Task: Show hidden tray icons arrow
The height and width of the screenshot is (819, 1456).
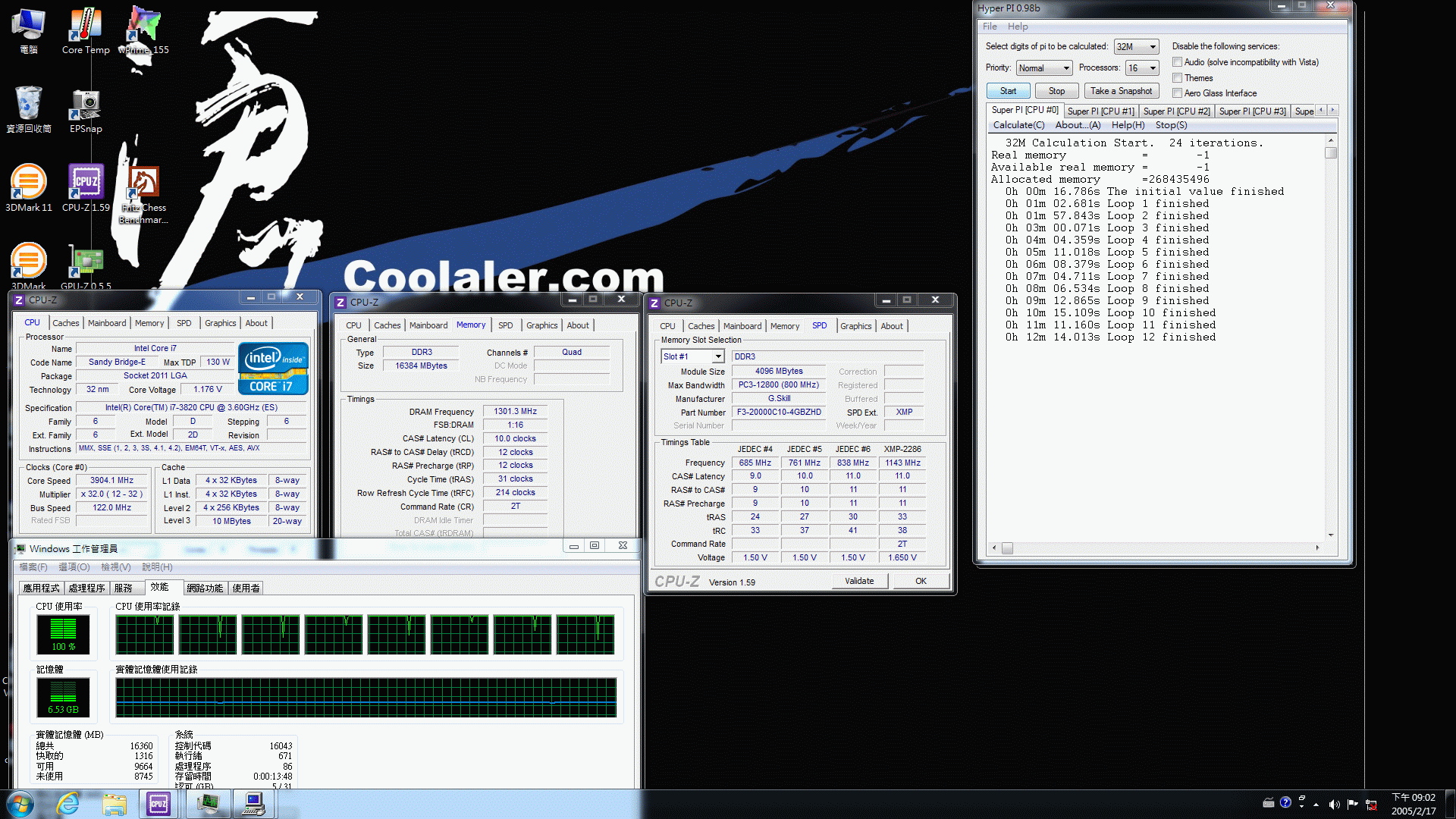Action: point(1316,804)
